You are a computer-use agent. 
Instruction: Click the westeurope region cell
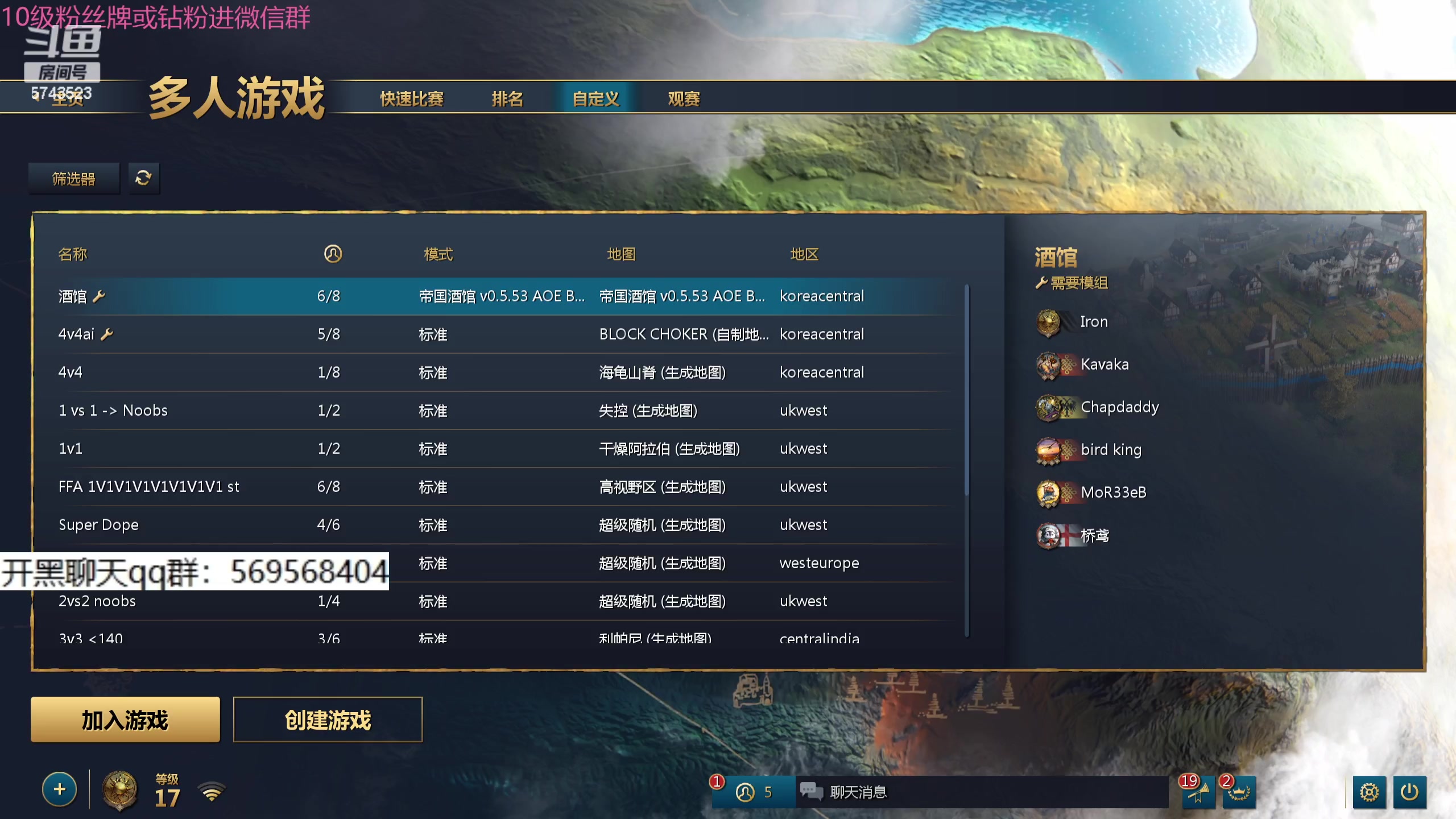click(x=819, y=563)
